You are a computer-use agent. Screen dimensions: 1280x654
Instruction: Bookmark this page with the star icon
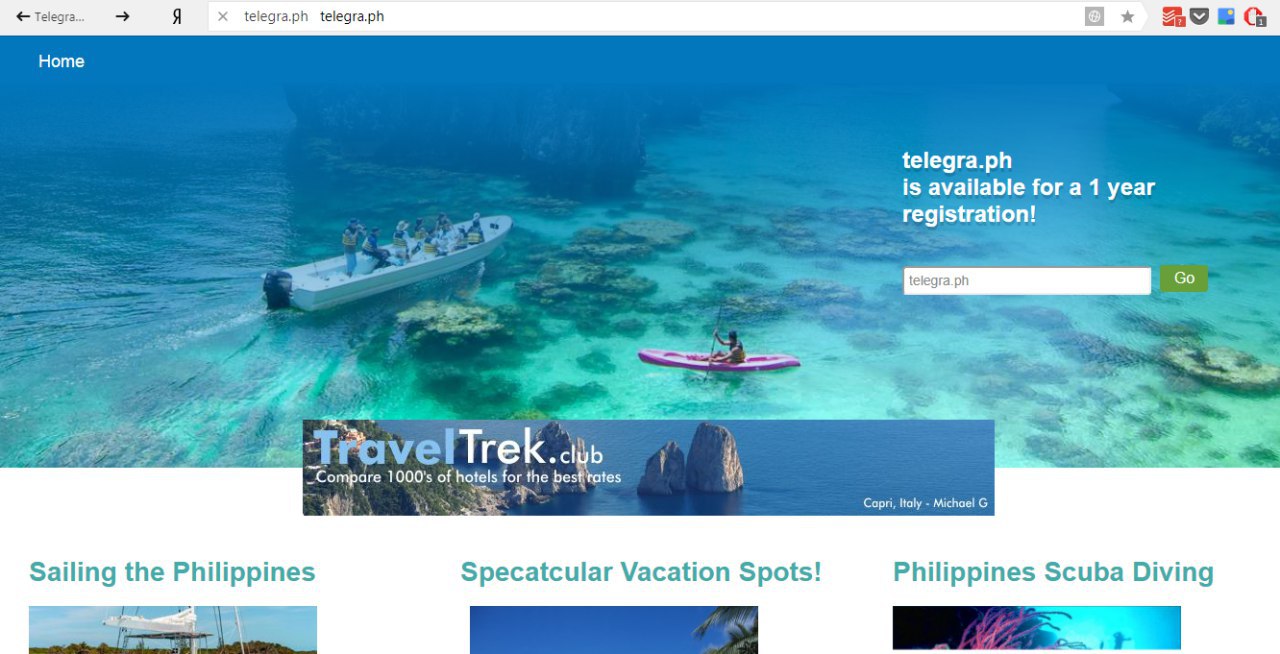coord(1128,16)
